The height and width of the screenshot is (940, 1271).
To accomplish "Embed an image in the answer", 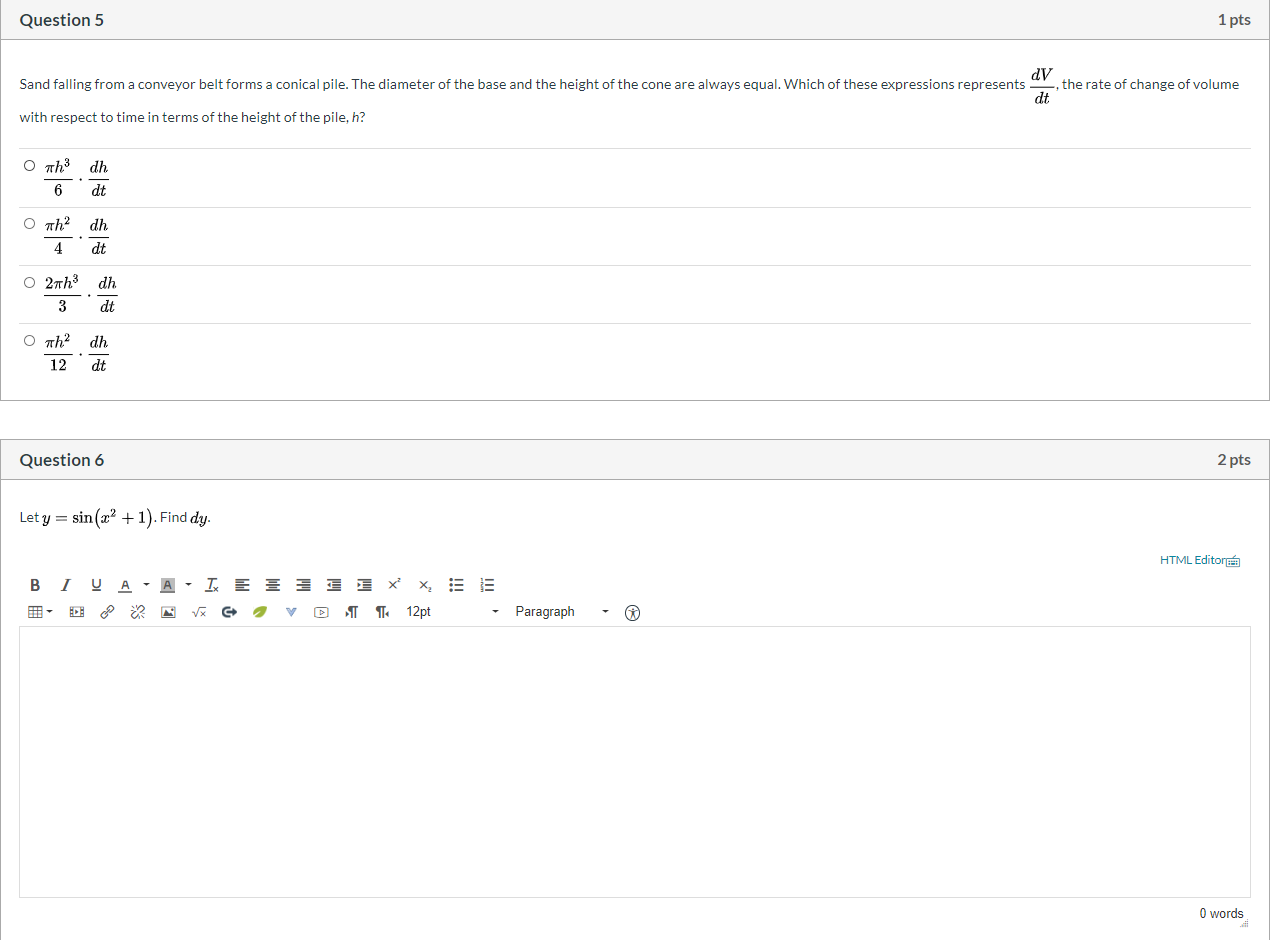I will 169,612.
